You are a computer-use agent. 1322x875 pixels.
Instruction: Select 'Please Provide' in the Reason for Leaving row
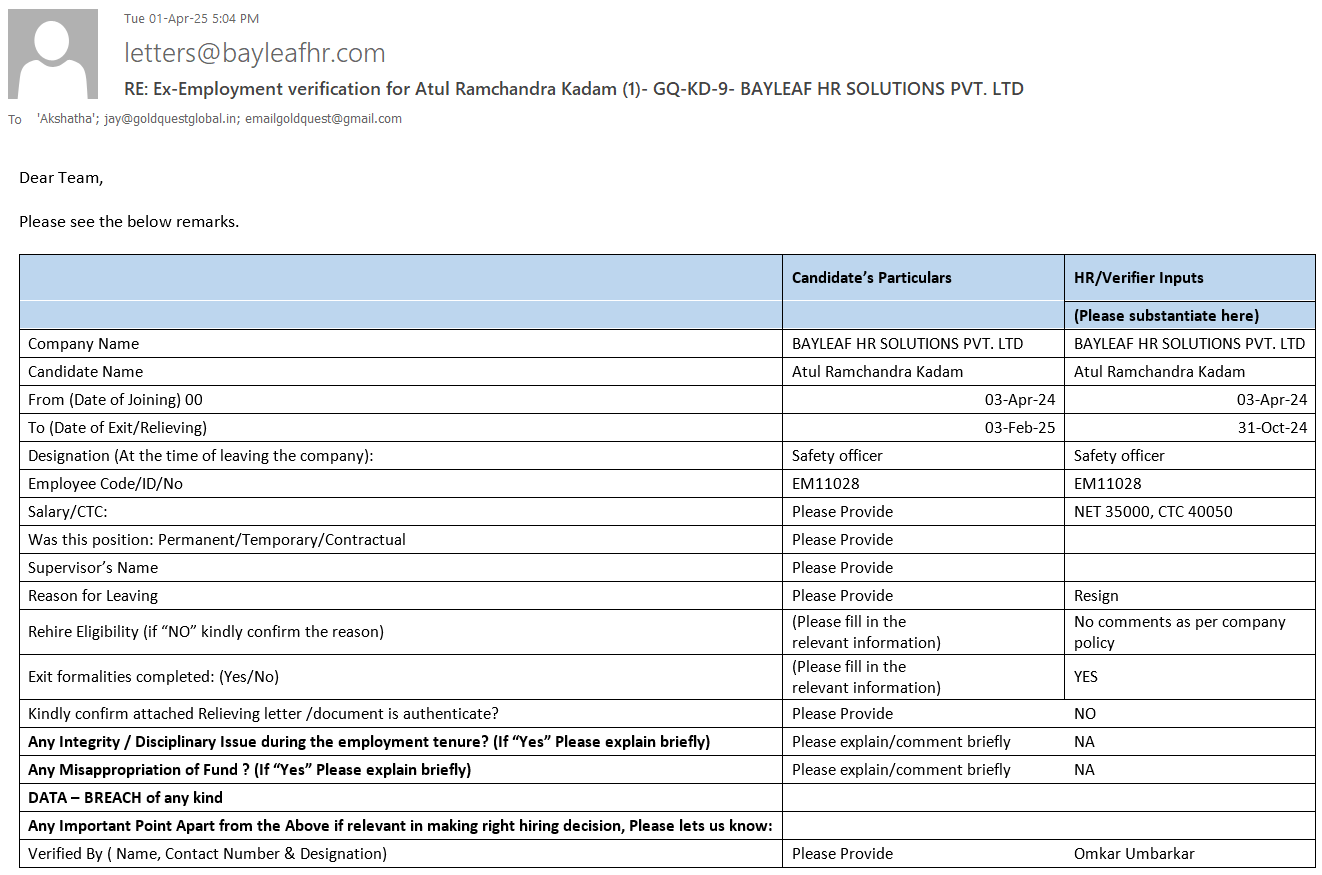(x=843, y=596)
